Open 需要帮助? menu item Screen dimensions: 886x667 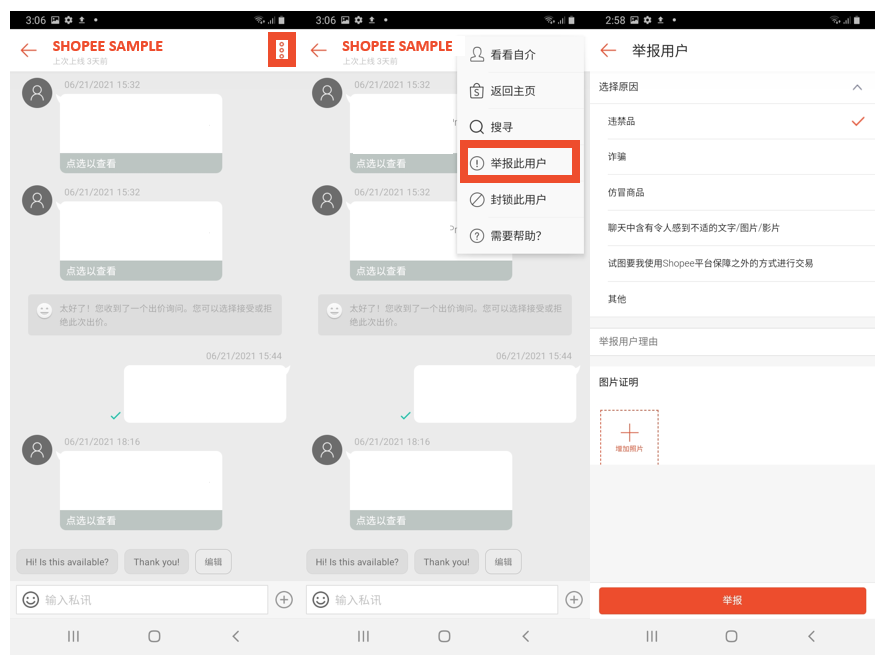coord(520,236)
